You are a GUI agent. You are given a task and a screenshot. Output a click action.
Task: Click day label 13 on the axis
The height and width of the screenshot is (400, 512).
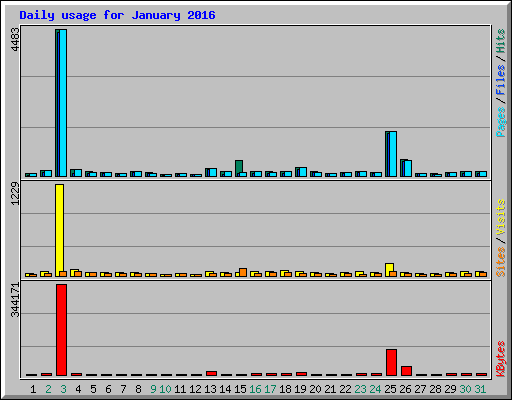click(x=210, y=389)
